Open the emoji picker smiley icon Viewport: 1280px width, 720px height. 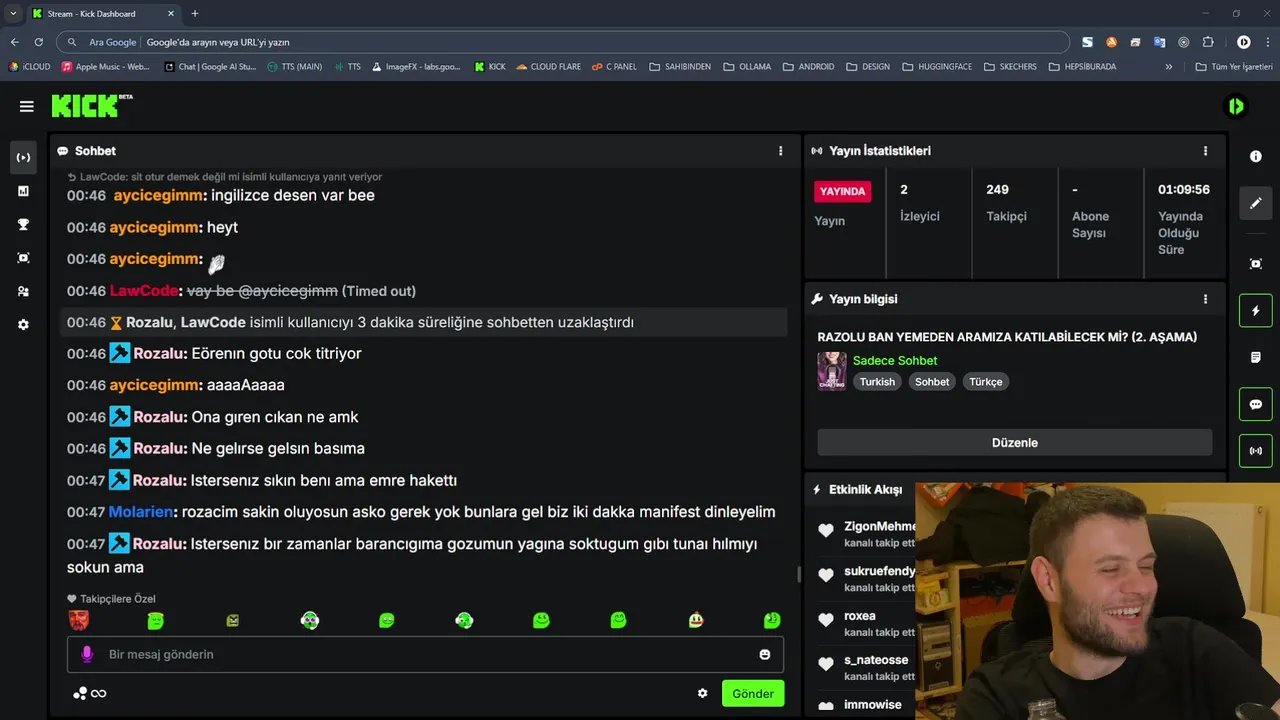pyautogui.click(x=765, y=654)
